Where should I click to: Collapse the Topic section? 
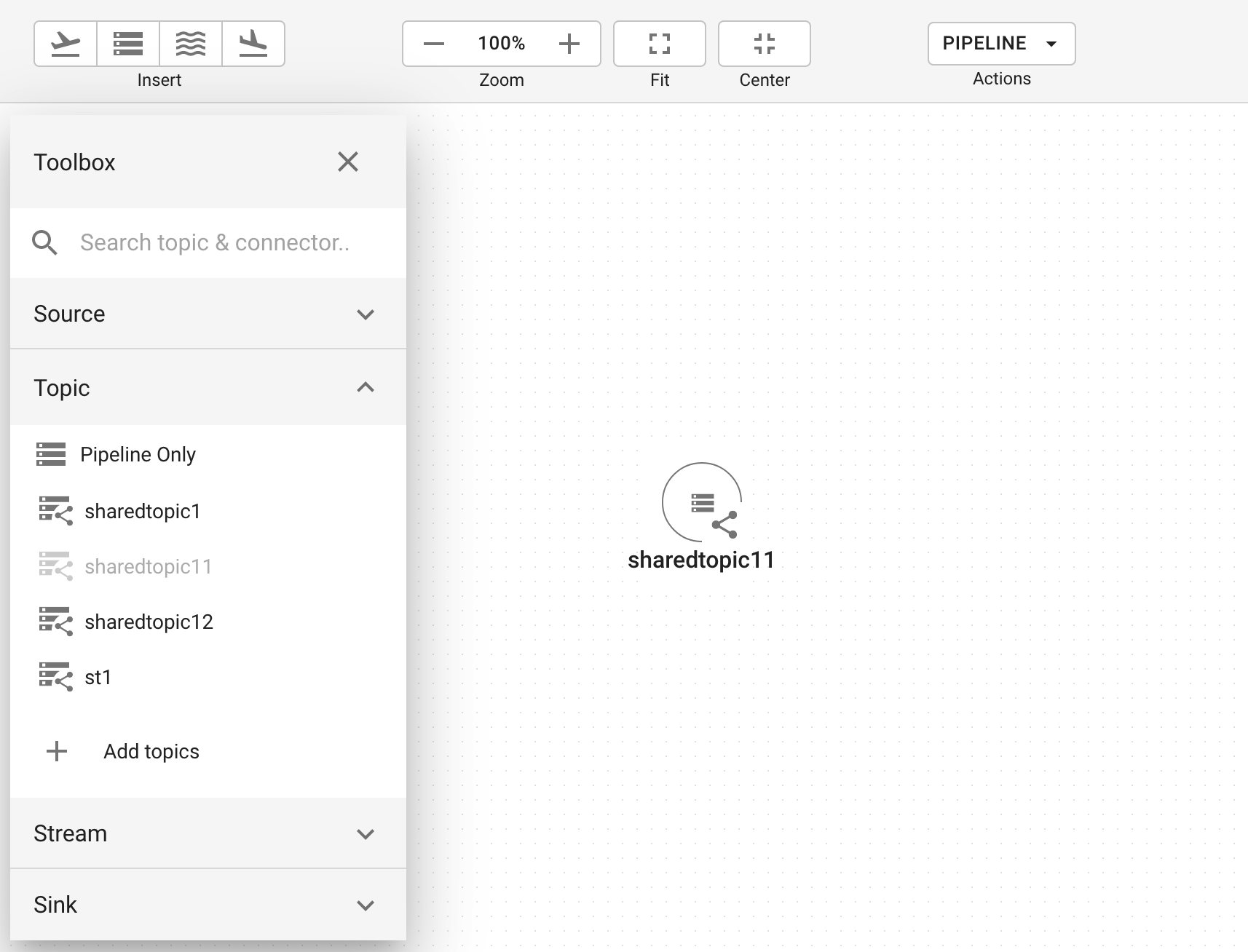click(208, 387)
